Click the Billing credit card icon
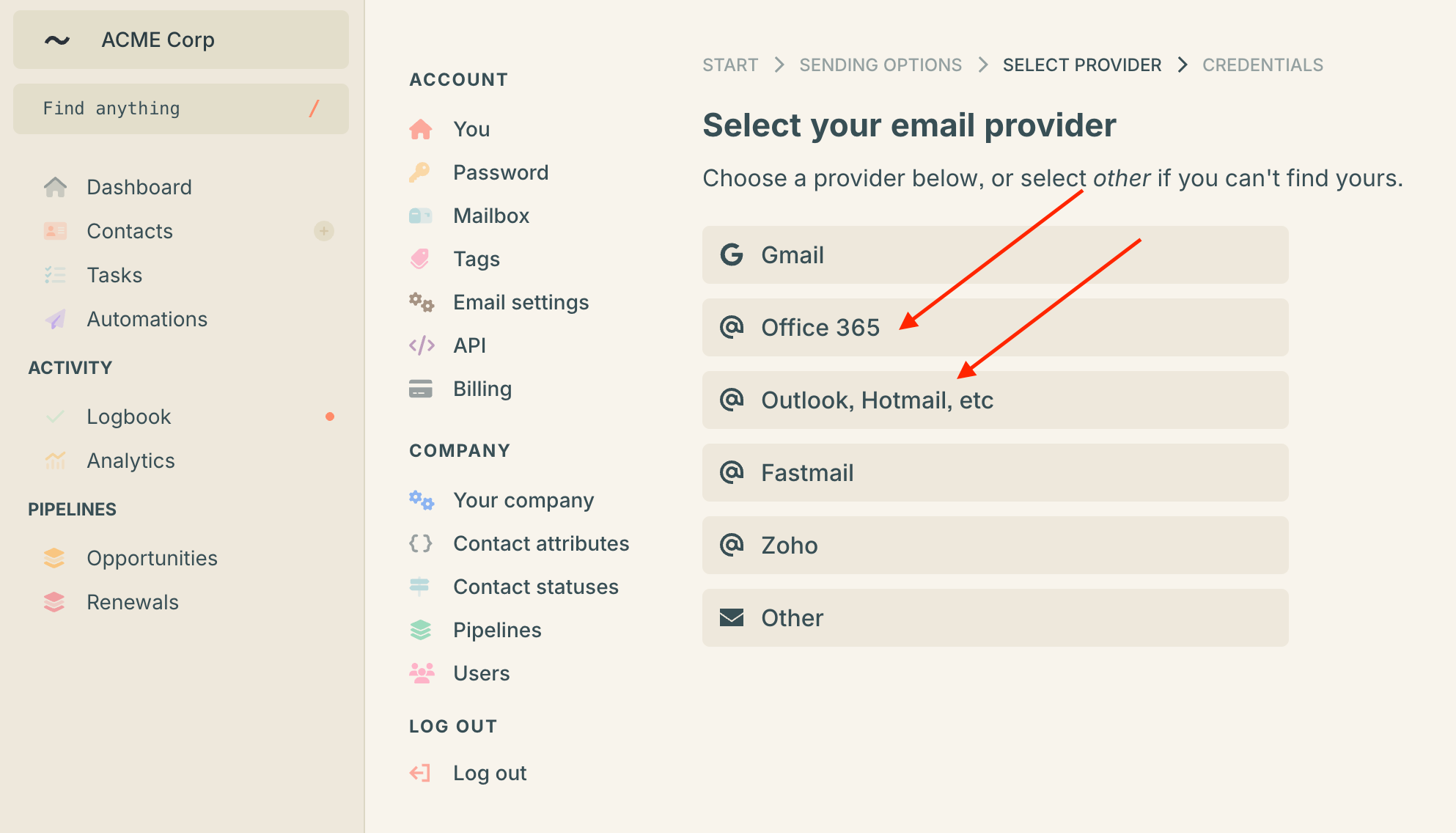 (421, 389)
